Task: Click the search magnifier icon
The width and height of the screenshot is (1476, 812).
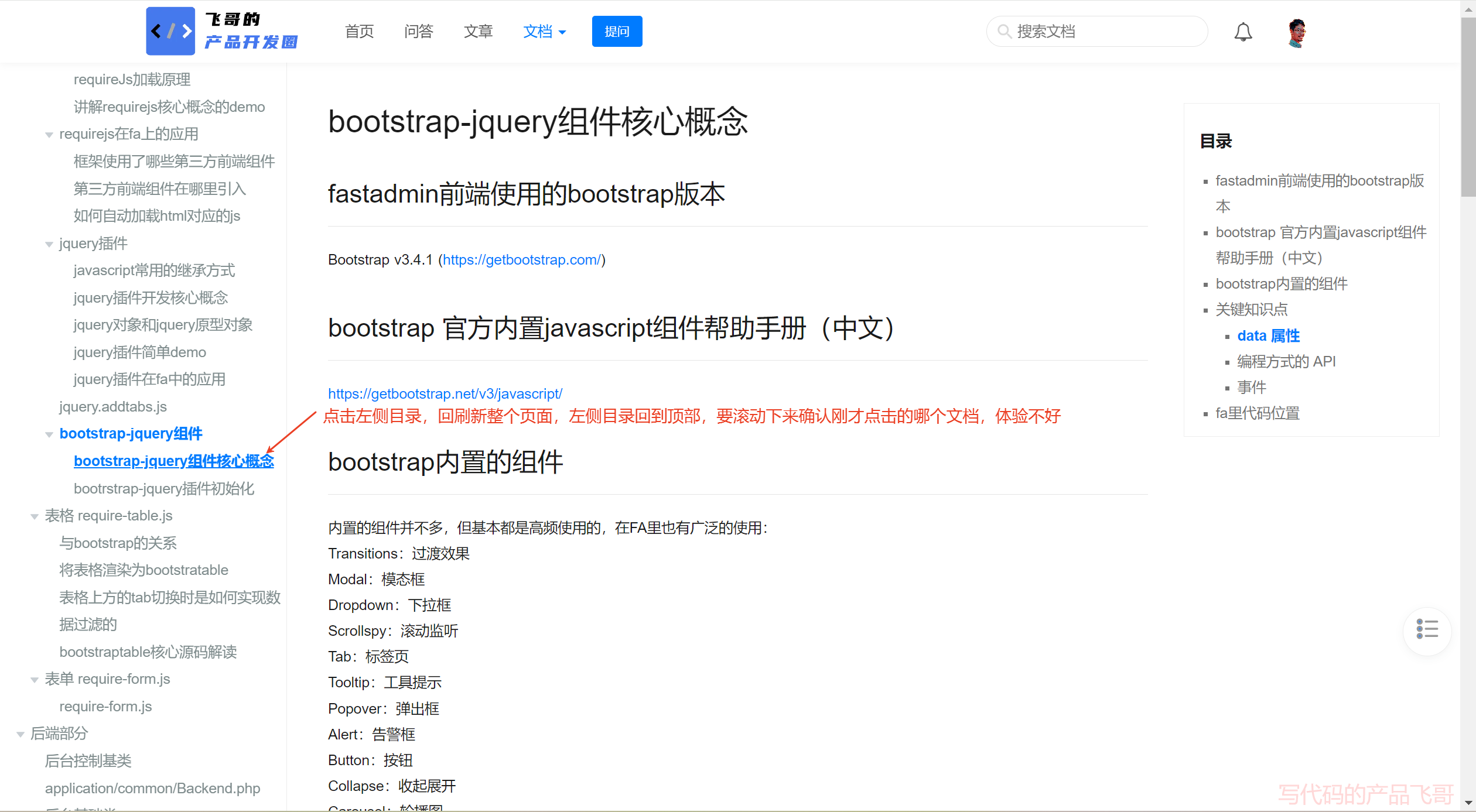Action: [x=1004, y=31]
